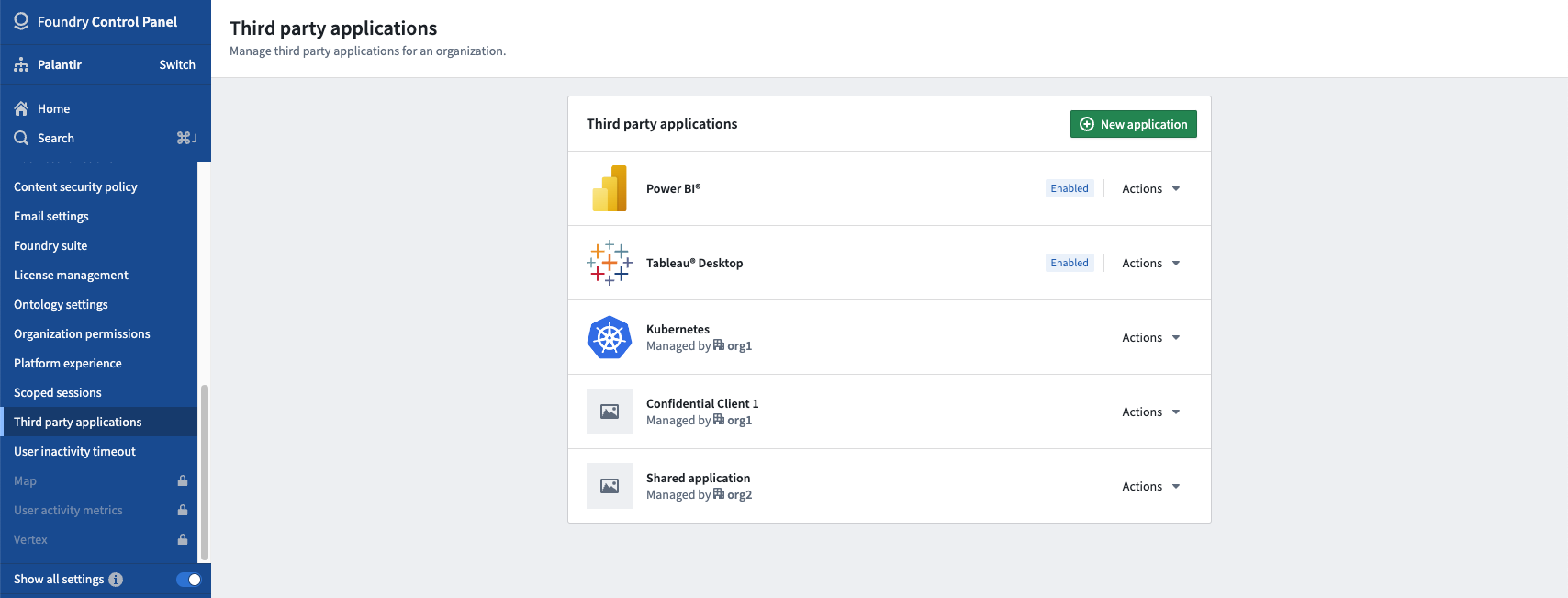Toggle the Show all settings switch
Viewport: 1568px width, 598px height.
[x=188, y=580]
